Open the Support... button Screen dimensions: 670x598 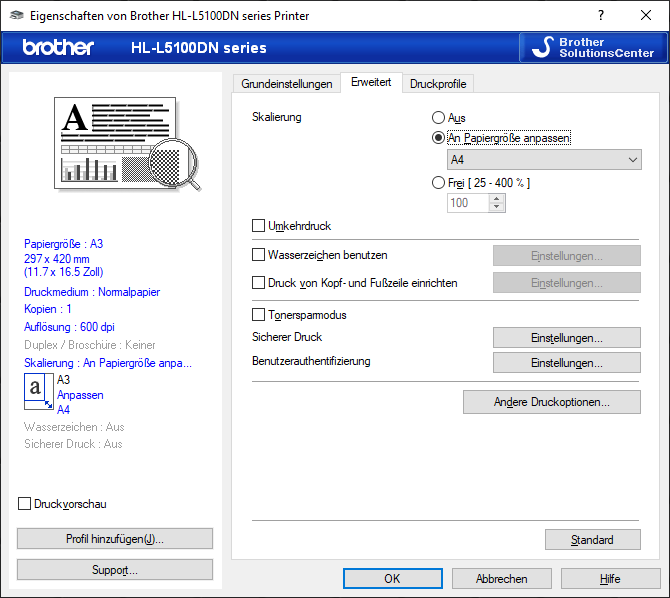pyautogui.click(x=115, y=569)
